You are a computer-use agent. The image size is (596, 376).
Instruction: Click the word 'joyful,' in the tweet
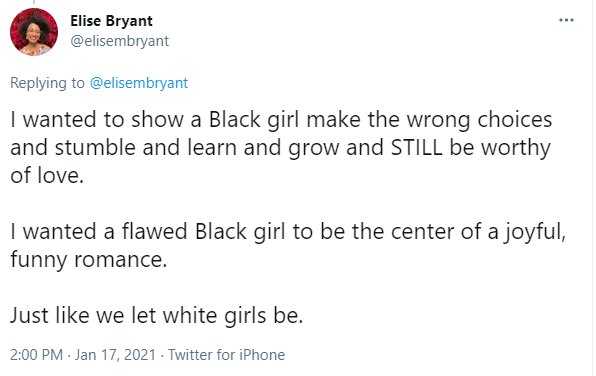click(x=535, y=232)
